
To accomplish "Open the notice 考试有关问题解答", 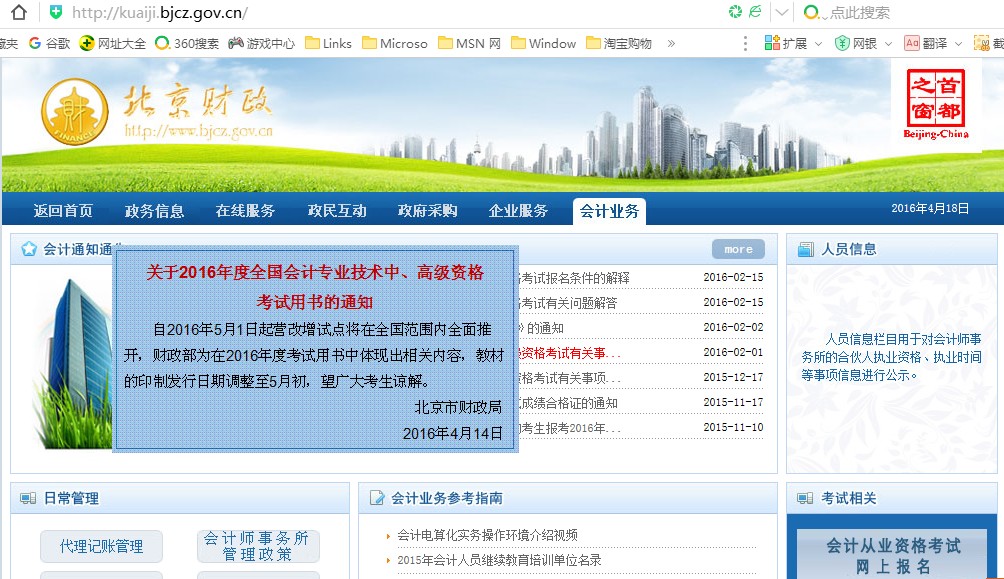I will (568, 303).
